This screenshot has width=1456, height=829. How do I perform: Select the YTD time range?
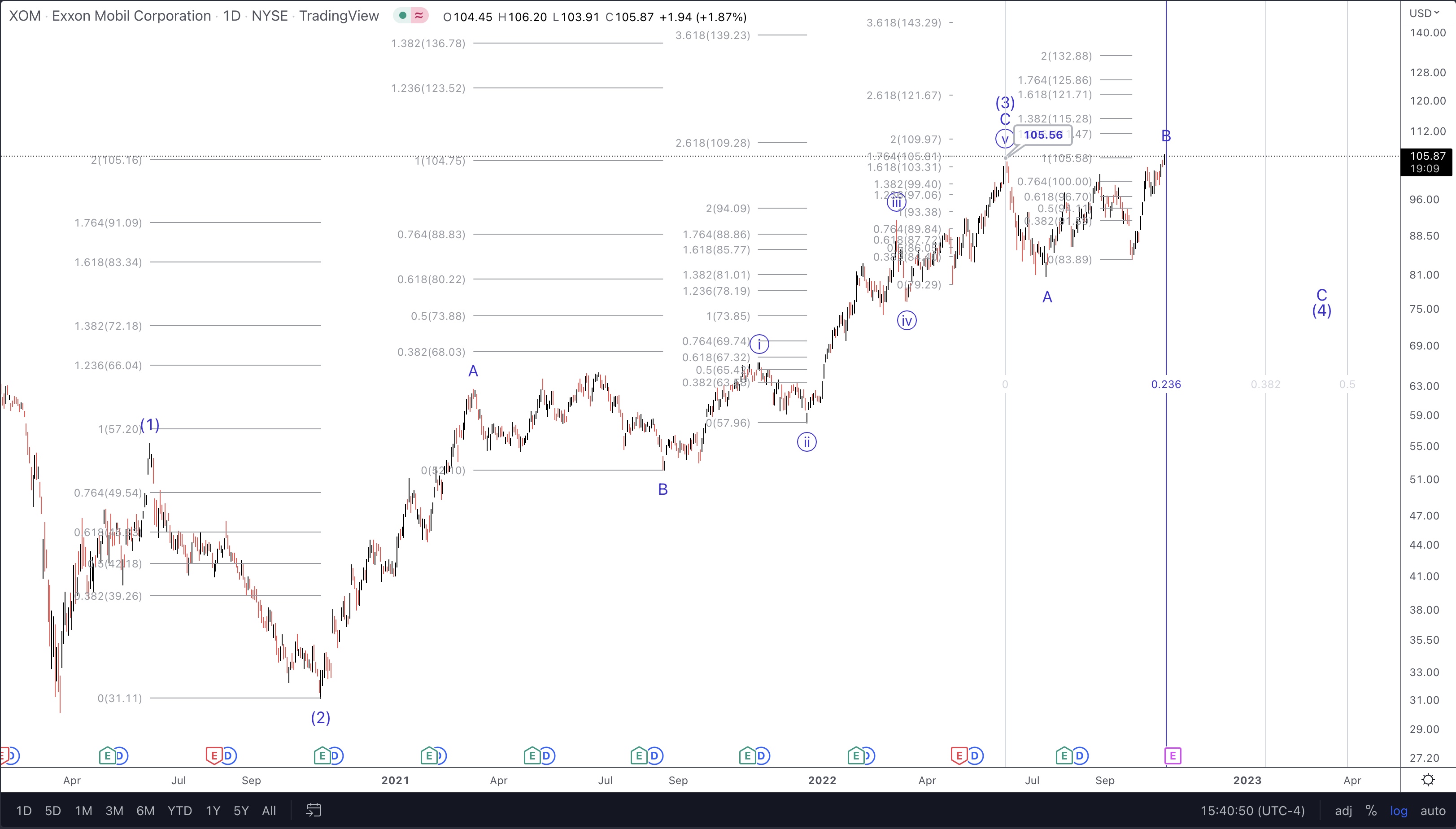click(x=180, y=811)
